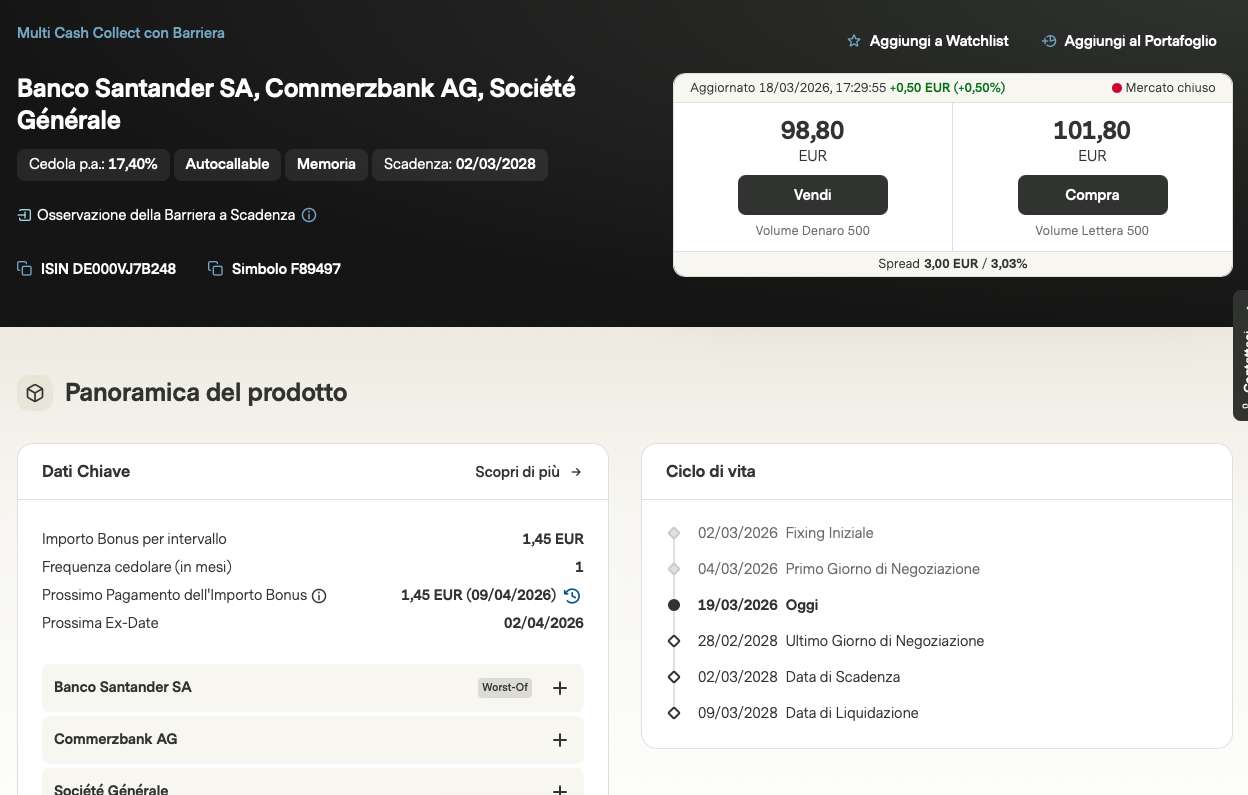Open the side tab on the right edge
The width and height of the screenshot is (1248, 795).
[x=1241, y=355]
